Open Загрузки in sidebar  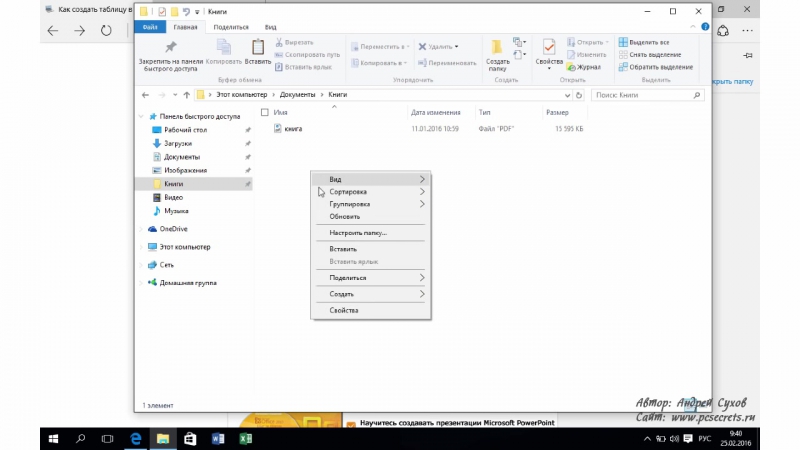pyautogui.click(x=178, y=143)
